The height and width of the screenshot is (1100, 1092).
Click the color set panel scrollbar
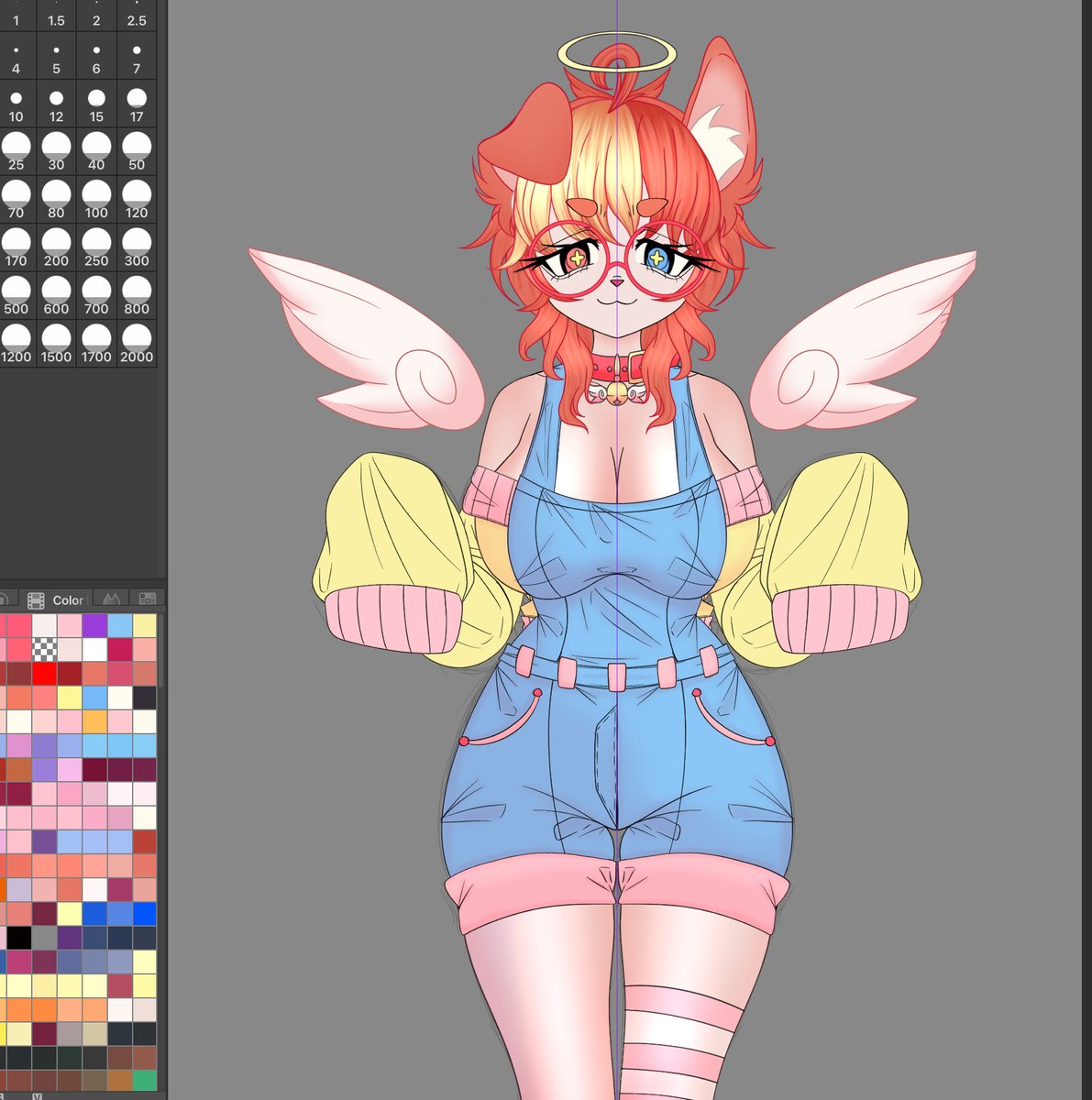click(162, 649)
